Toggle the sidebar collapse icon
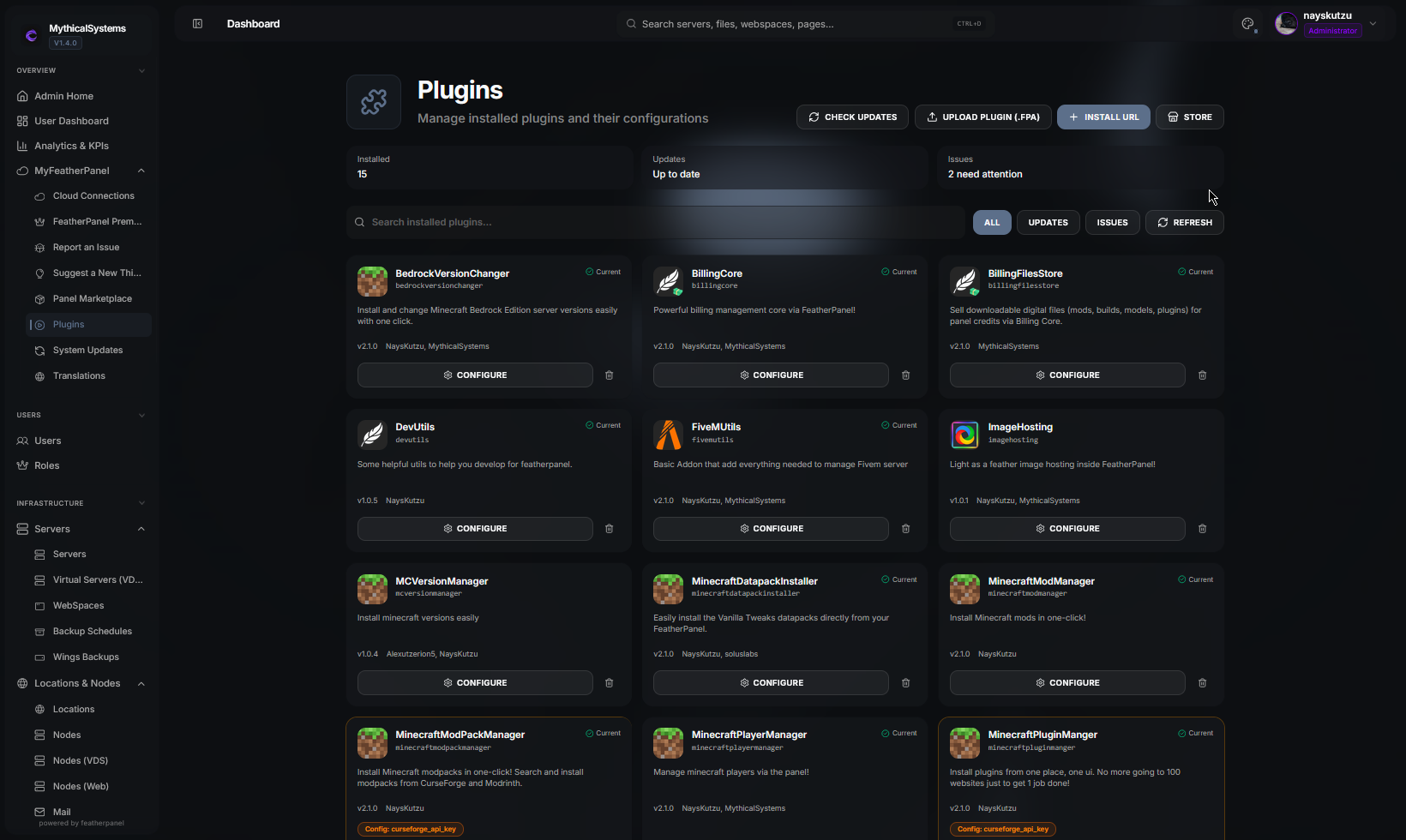The height and width of the screenshot is (840, 1406). [x=197, y=24]
